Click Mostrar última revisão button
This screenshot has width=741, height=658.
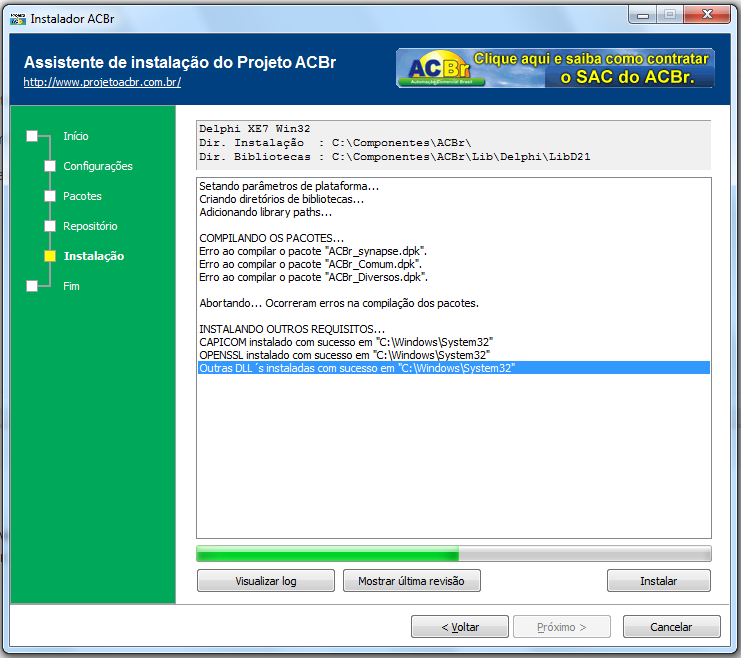point(412,580)
